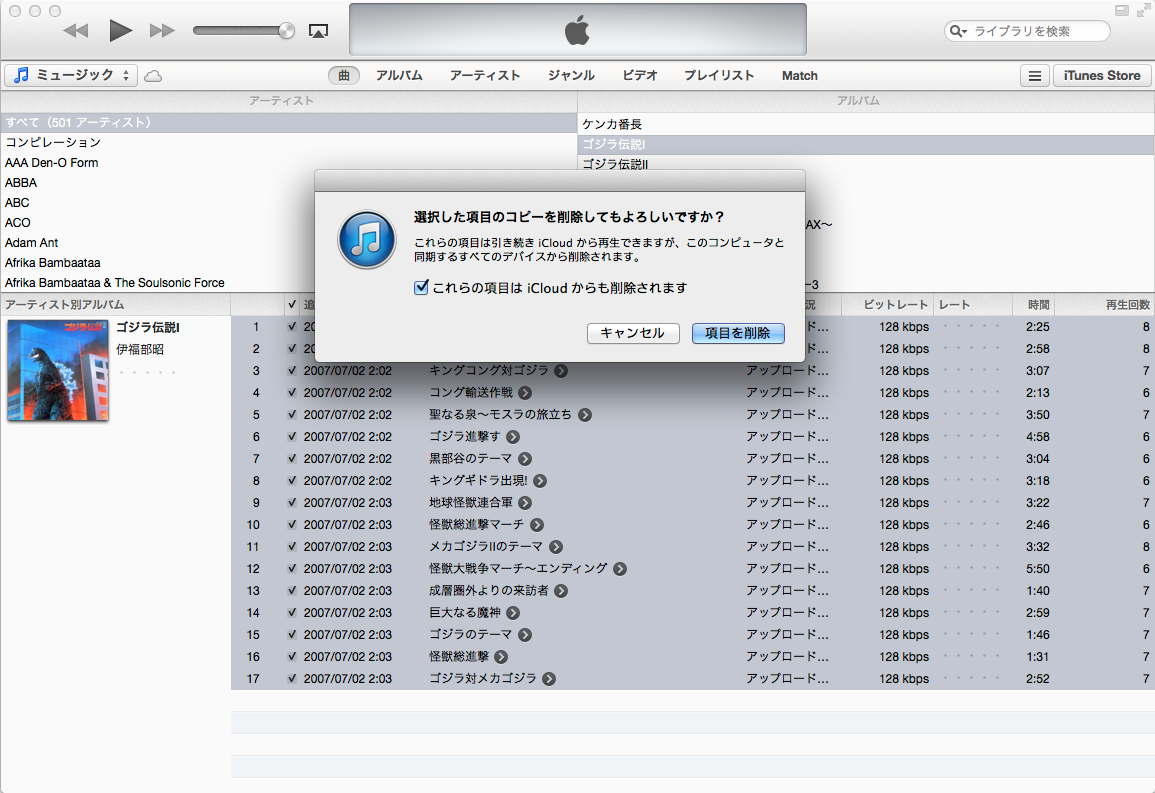This screenshot has height=793, width=1155.
Task: Cancel deletion with キャンセル button
Action: coord(633,333)
